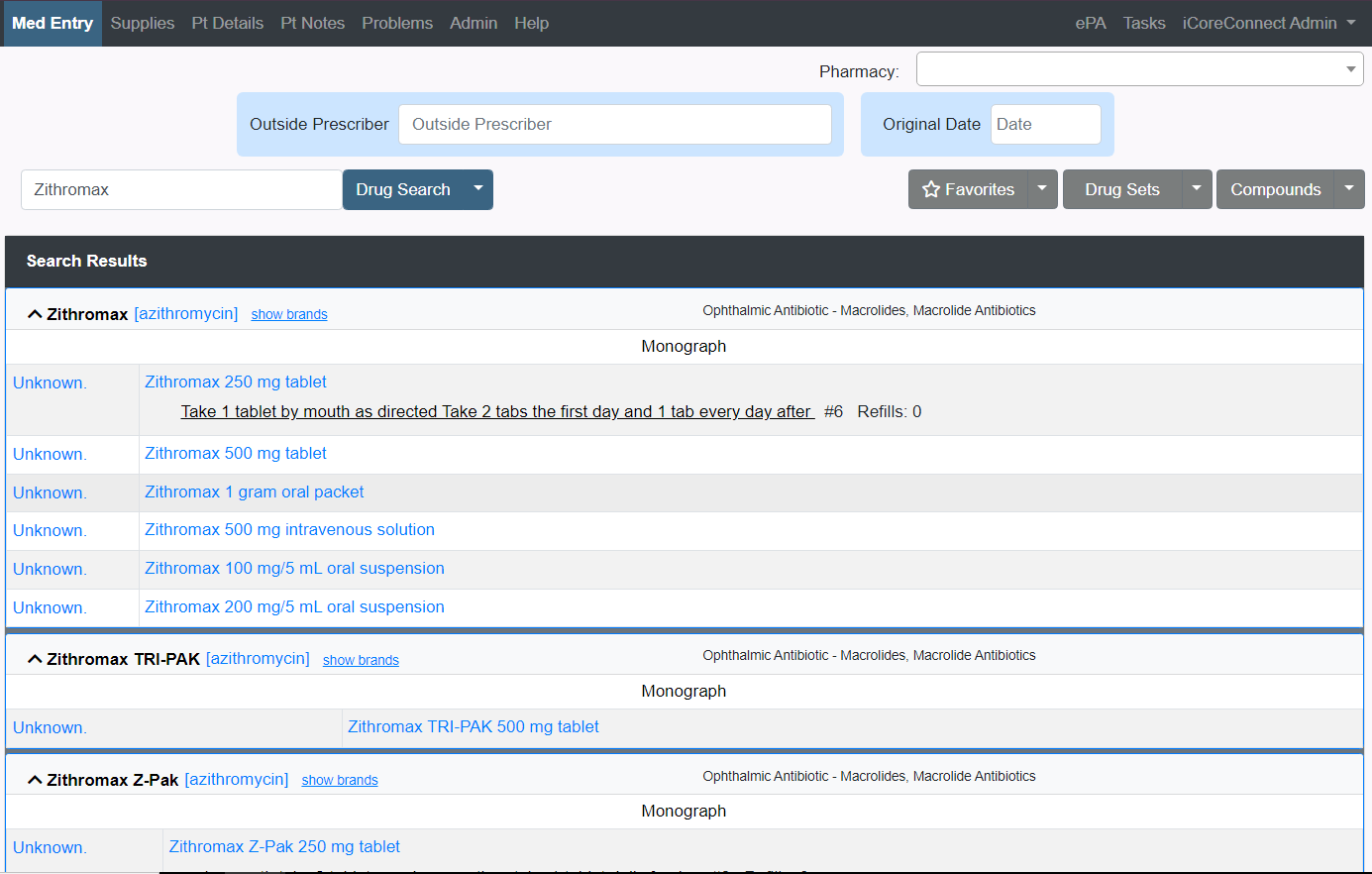Click the Outside Prescriber input field

[614, 124]
